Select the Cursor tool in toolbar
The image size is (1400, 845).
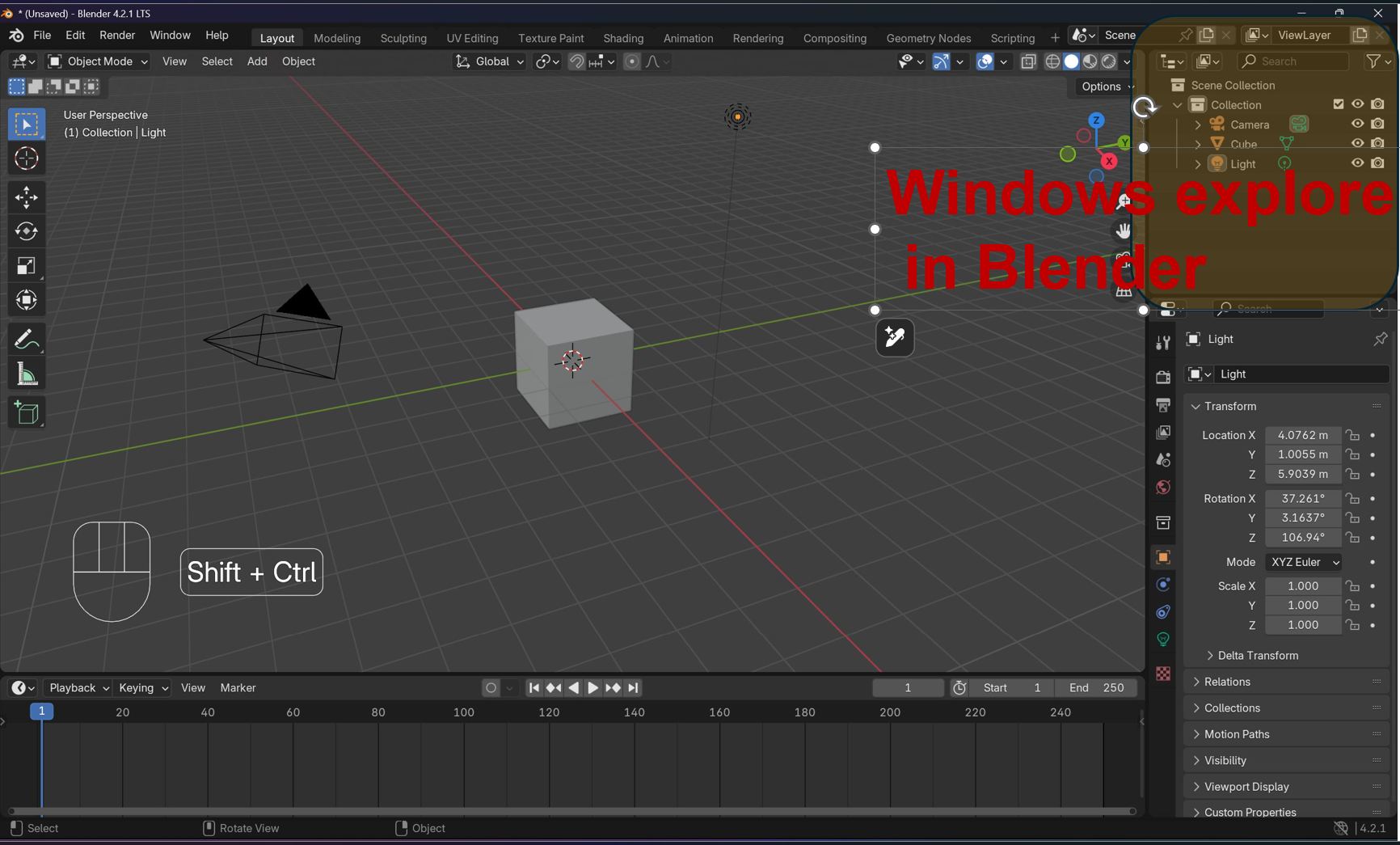27,158
